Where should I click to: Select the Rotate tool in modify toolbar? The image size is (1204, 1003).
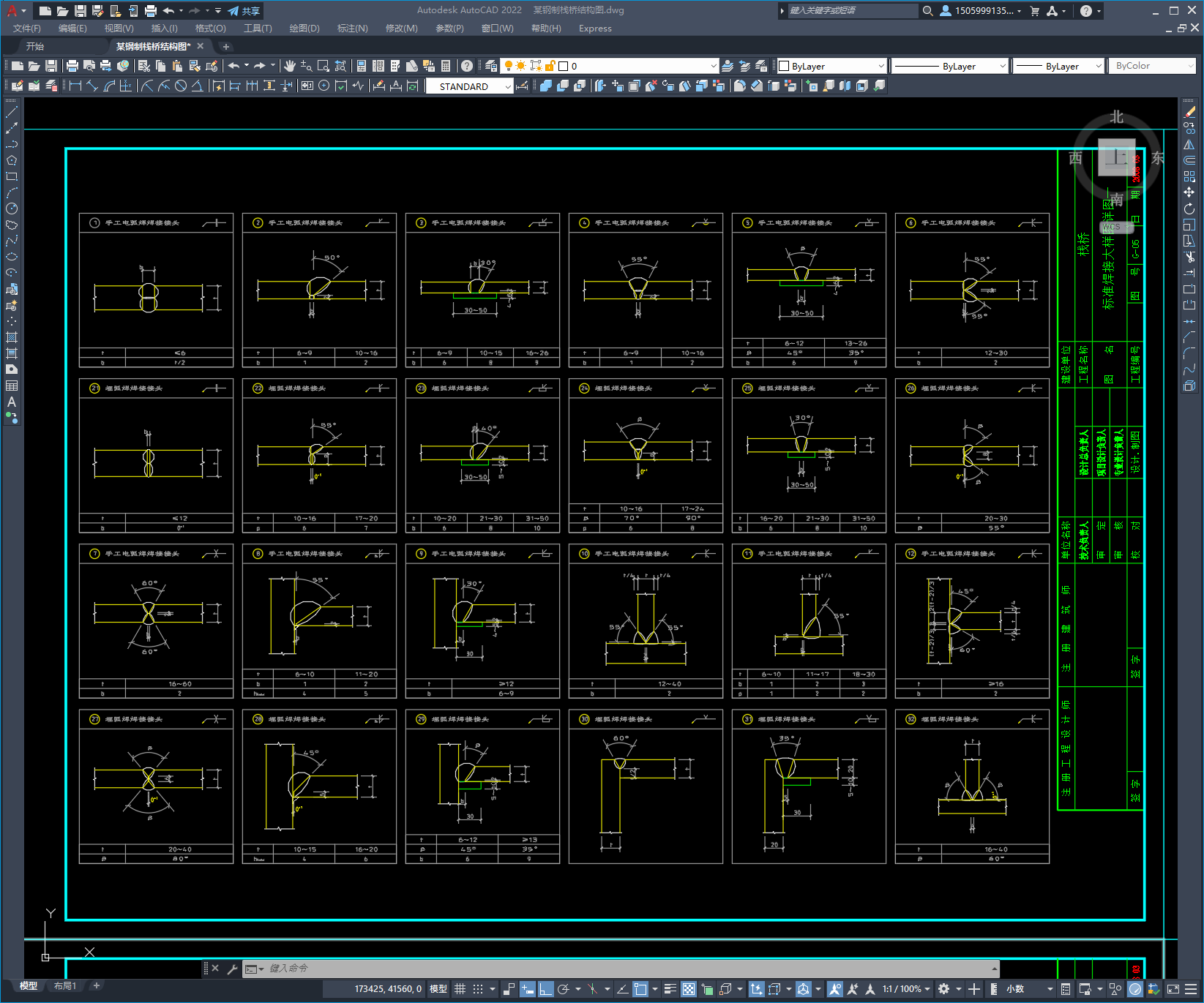click(x=1189, y=209)
